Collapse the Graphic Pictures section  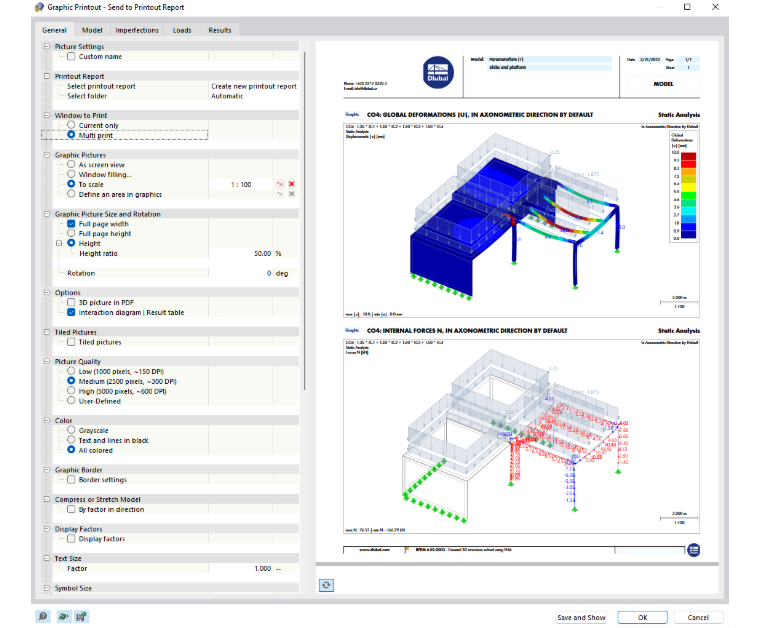pyautogui.click(x=47, y=155)
